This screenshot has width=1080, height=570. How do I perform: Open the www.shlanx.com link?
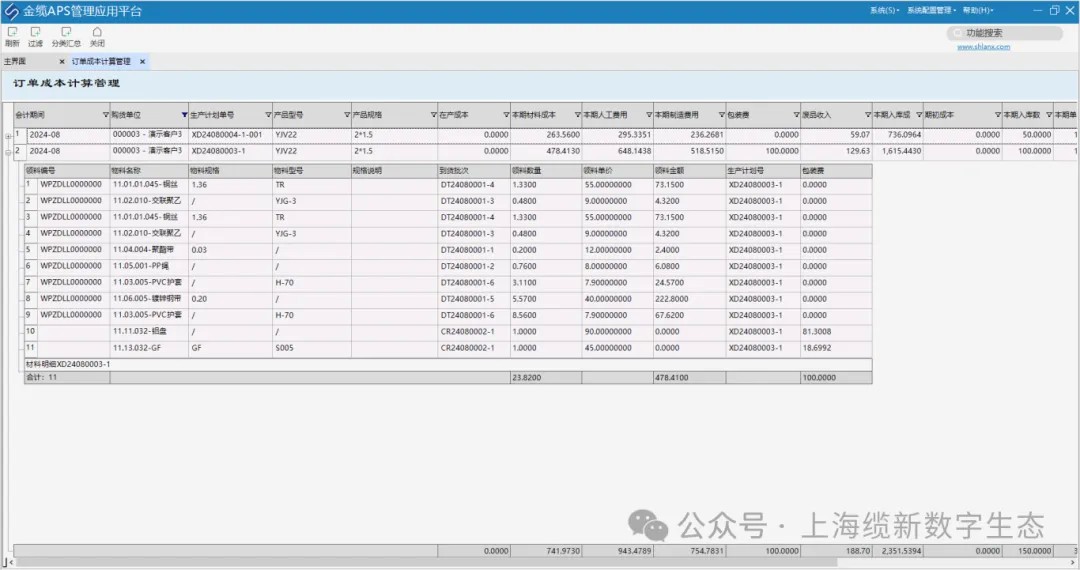click(983, 47)
